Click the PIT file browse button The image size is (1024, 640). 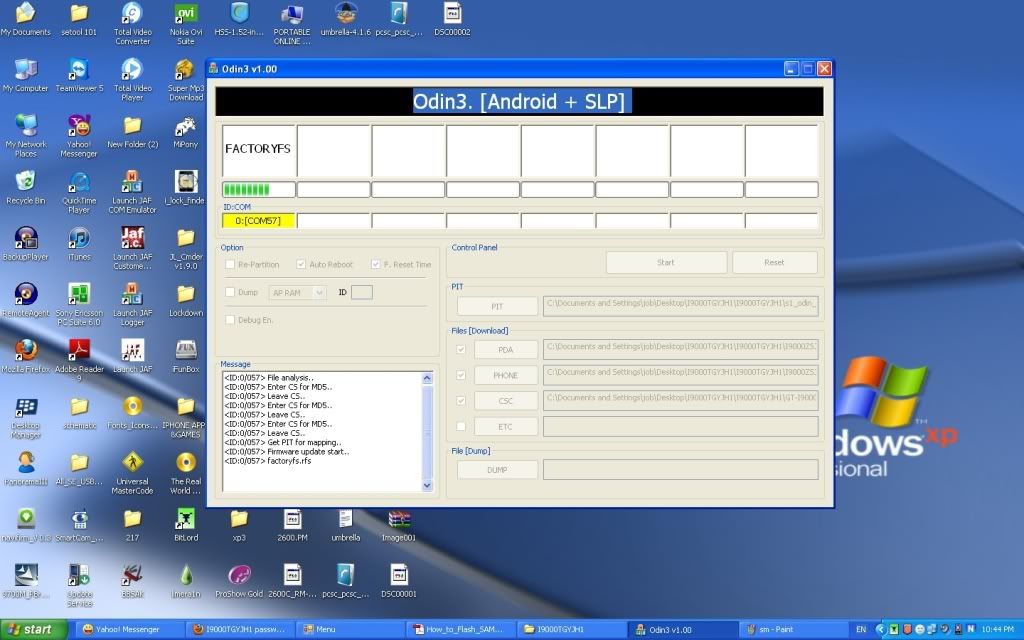498,306
